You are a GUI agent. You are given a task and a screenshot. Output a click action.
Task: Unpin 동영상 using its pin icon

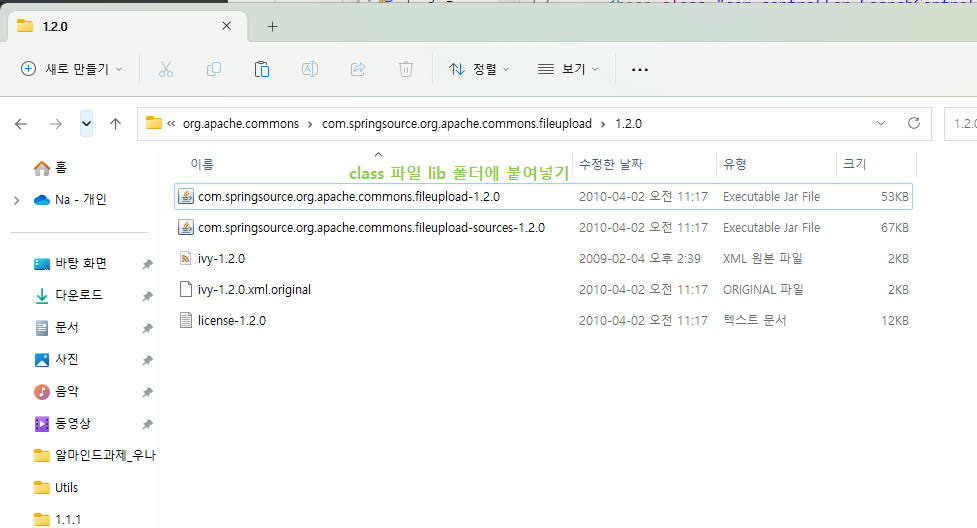148,425
